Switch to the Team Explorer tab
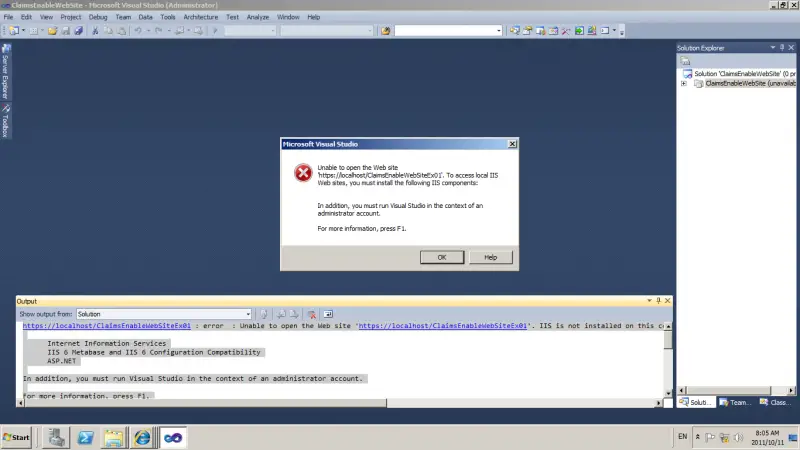The height and width of the screenshot is (450, 800). click(x=736, y=403)
